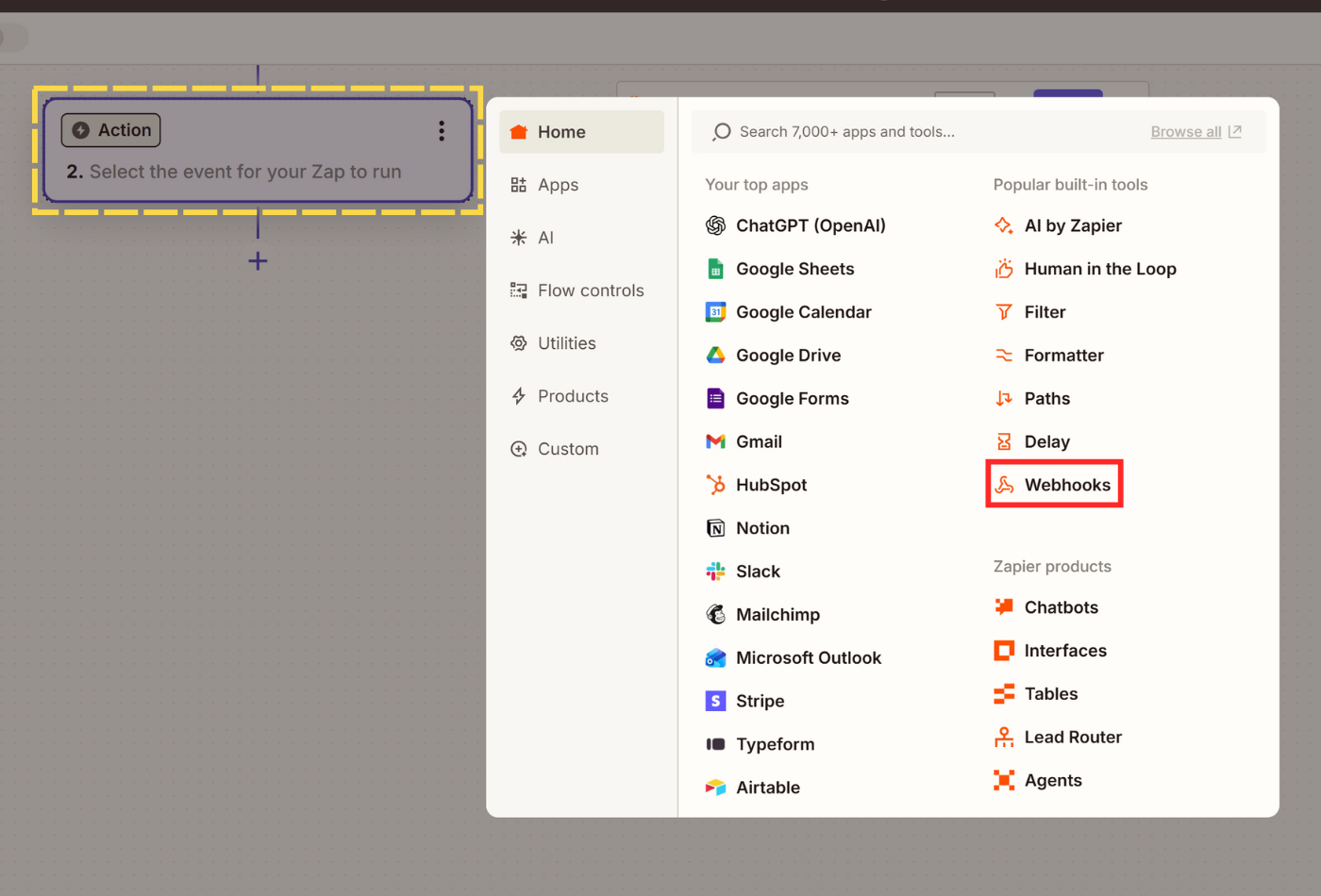Open the Utilities category

pyautogui.click(x=566, y=343)
